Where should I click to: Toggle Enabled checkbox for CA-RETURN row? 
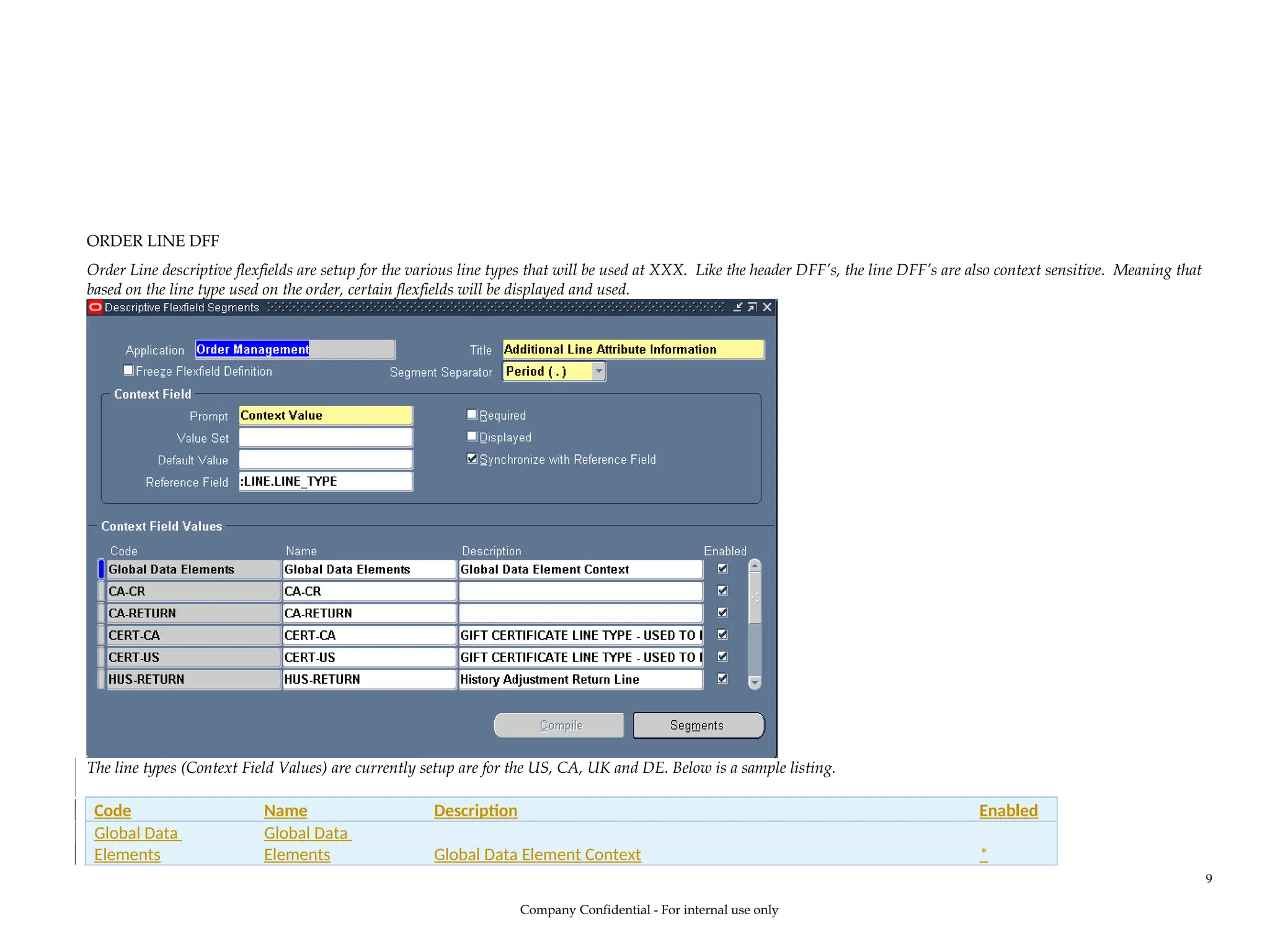pyautogui.click(x=722, y=612)
